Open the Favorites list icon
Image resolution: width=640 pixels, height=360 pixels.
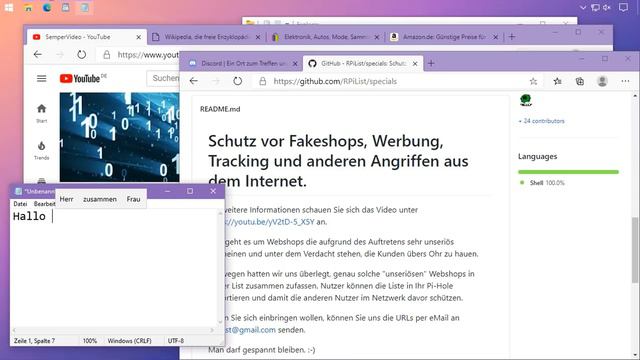pyautogui.click(x=558, y=81)
